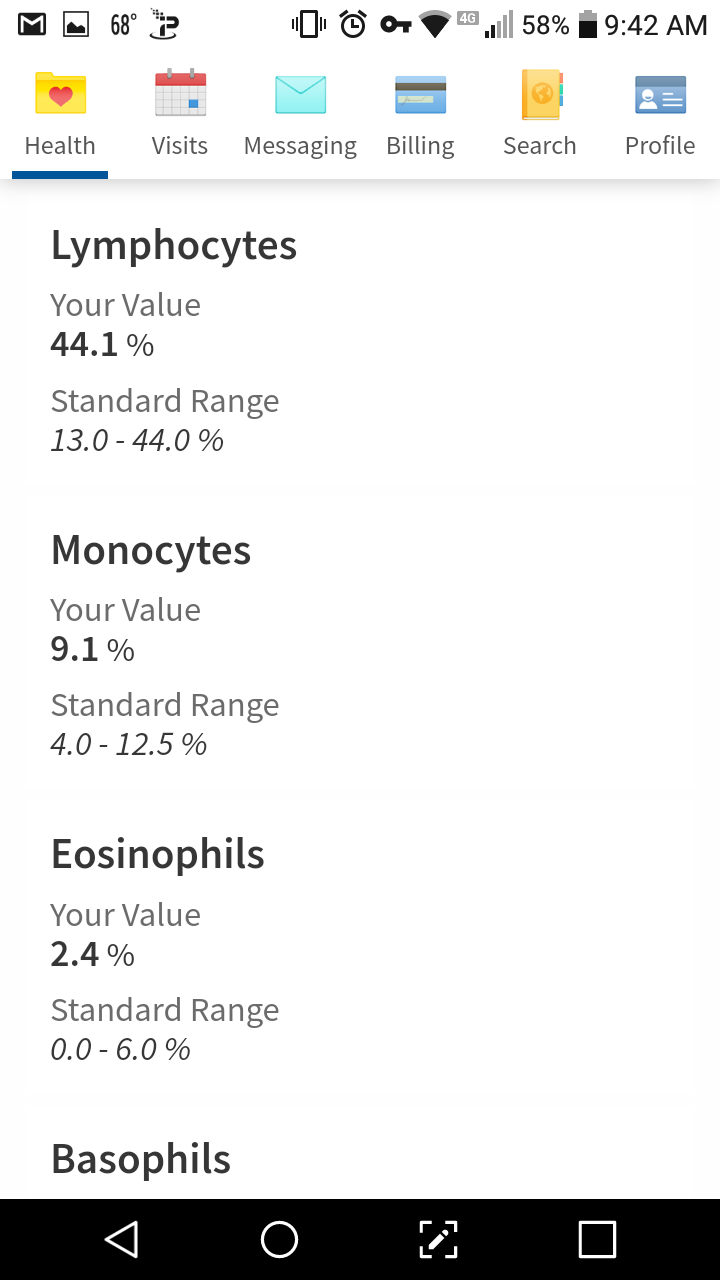Open the Health heart folder icon

click(60, 94)
